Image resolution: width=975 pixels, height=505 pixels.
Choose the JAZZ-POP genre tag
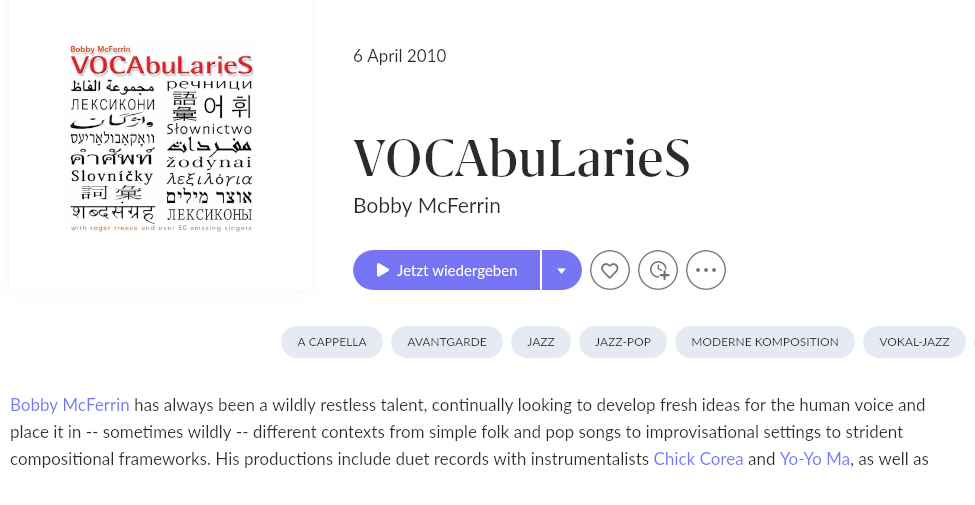coord(622,342)
